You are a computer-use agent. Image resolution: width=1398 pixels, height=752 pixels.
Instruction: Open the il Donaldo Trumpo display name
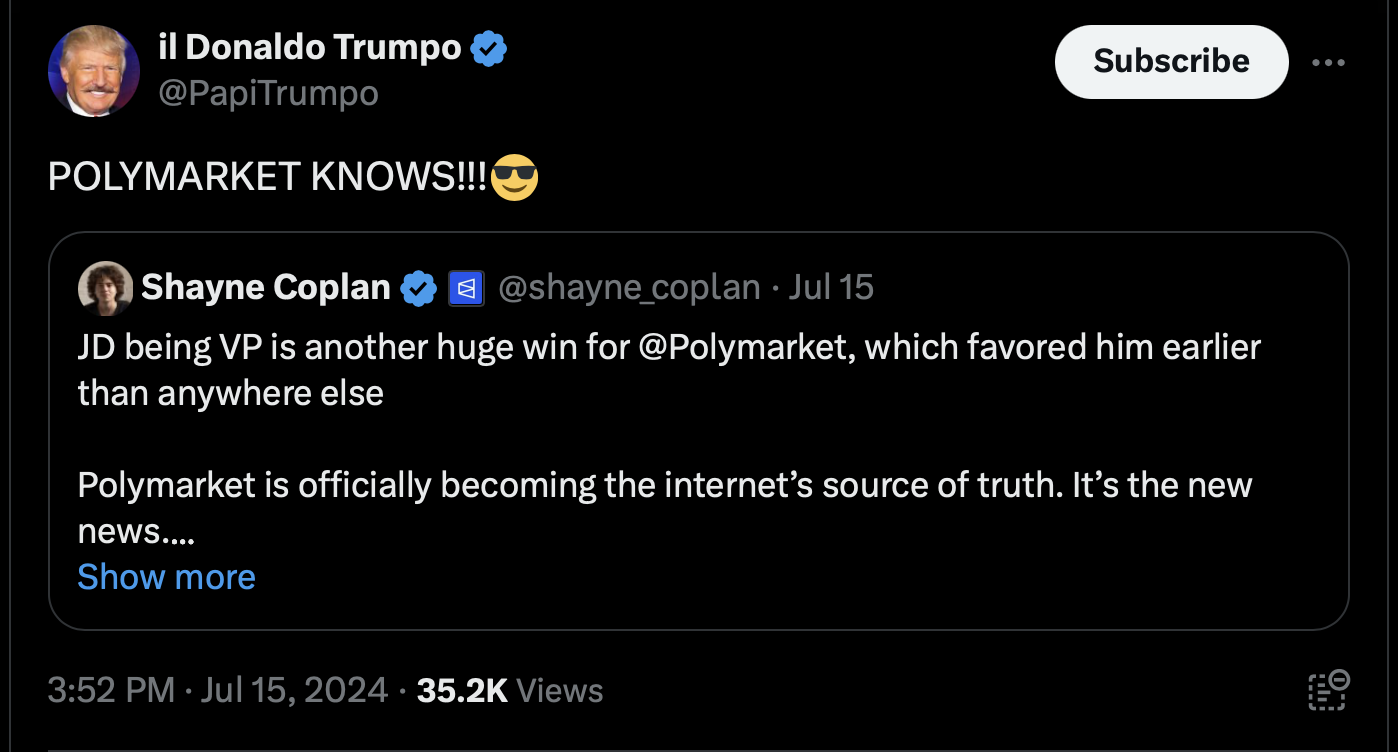coord(310,47)
